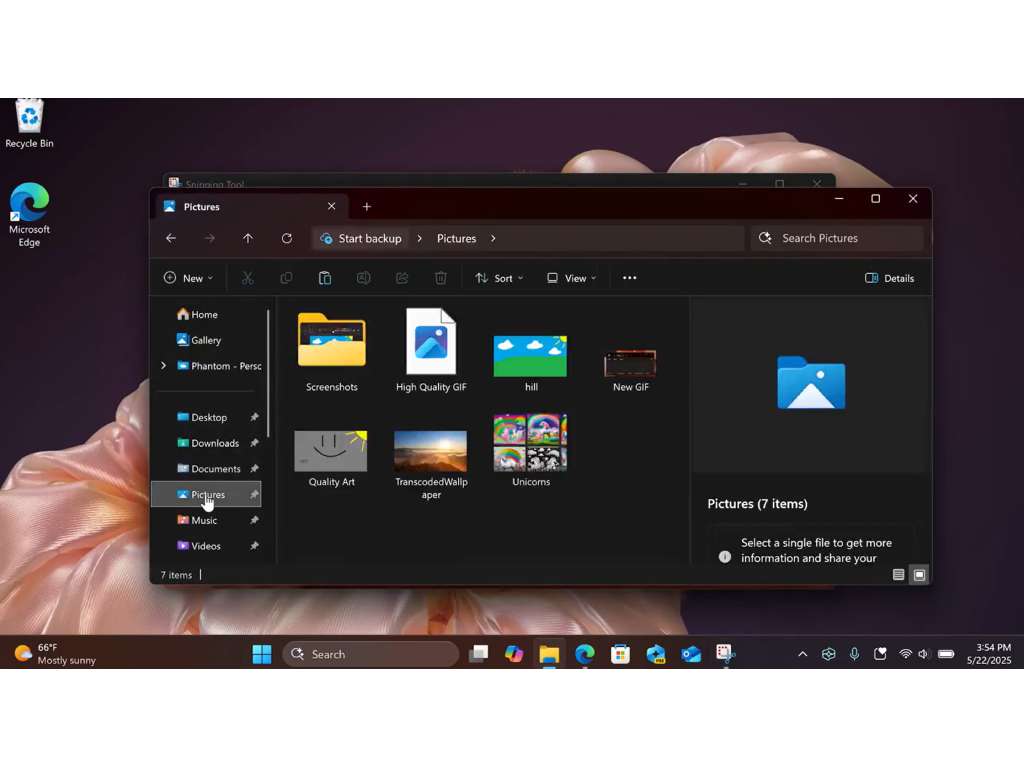Switch to details layout in the status bar

[x=898, y=575]
